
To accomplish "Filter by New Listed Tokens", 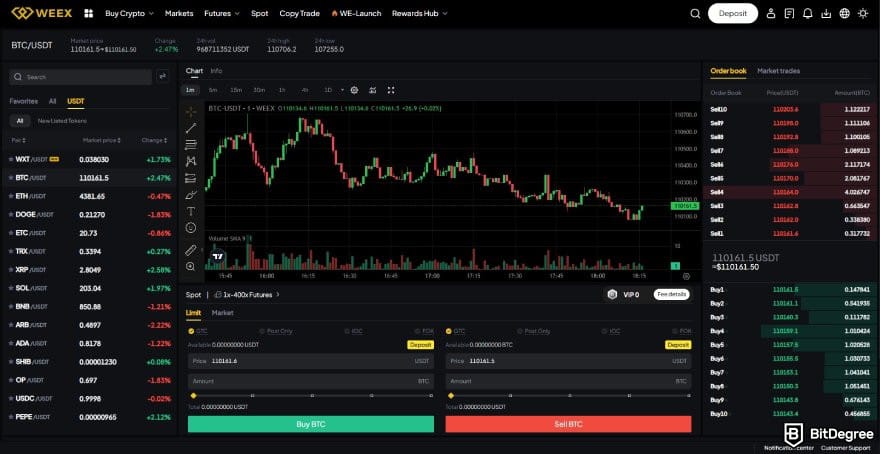I will point(62,121).
